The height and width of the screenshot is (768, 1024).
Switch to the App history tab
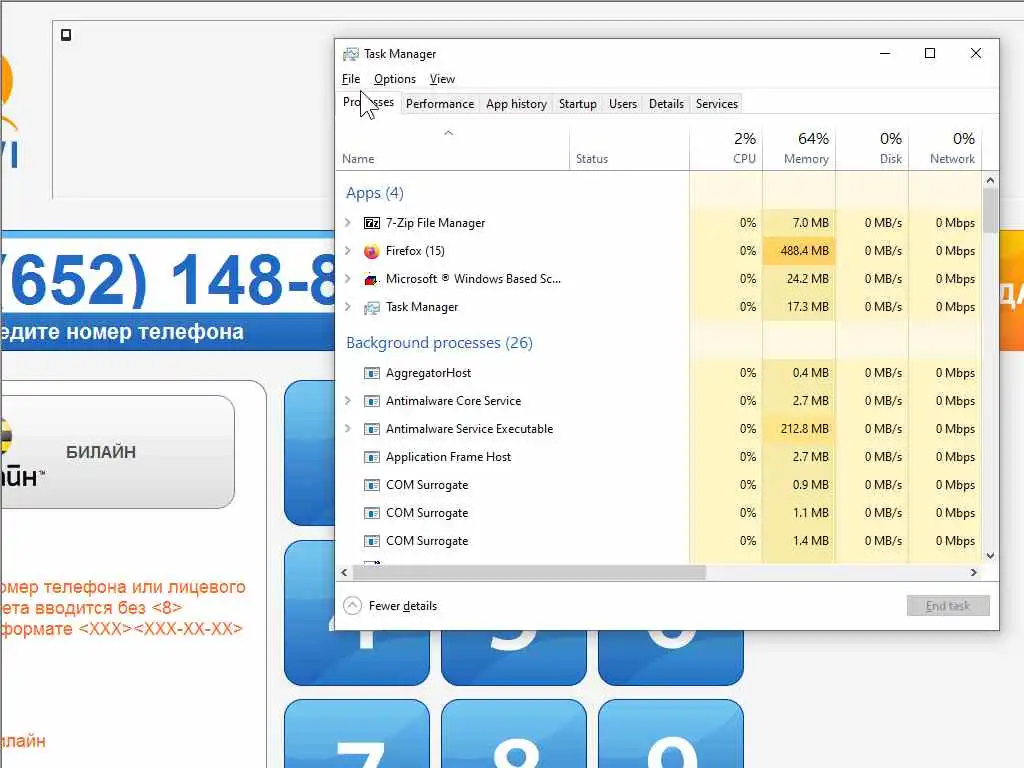coord(516,104)
